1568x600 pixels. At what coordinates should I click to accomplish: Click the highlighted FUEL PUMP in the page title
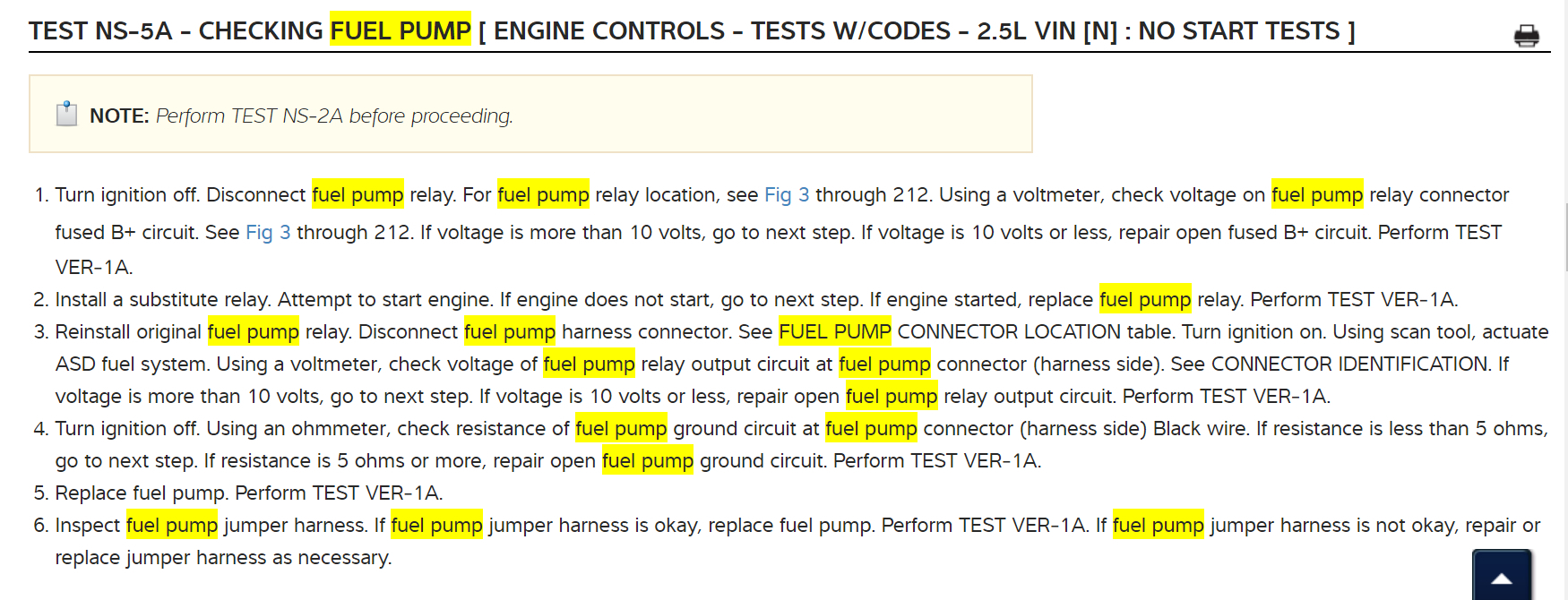pos(400,31)
